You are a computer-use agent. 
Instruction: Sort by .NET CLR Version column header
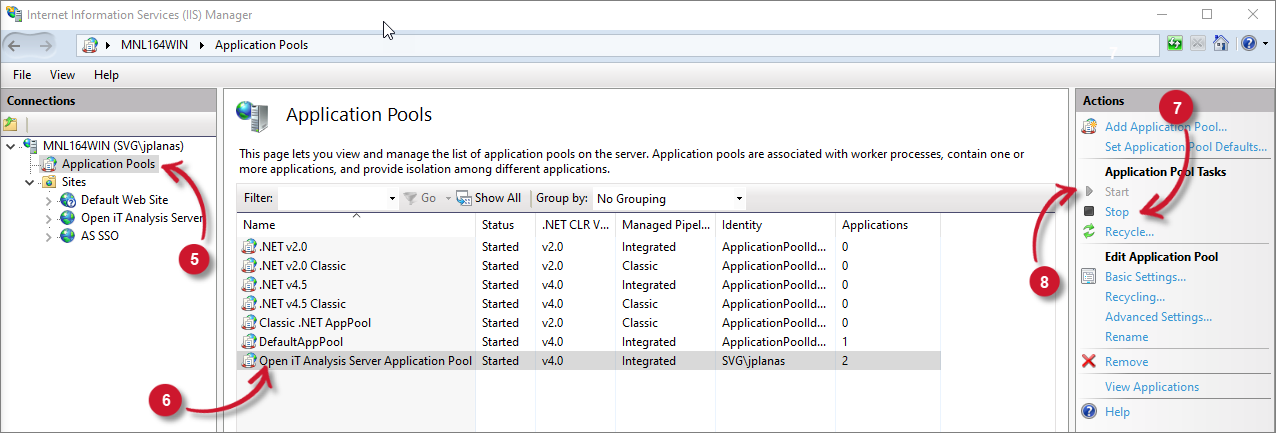click(575, 225)
